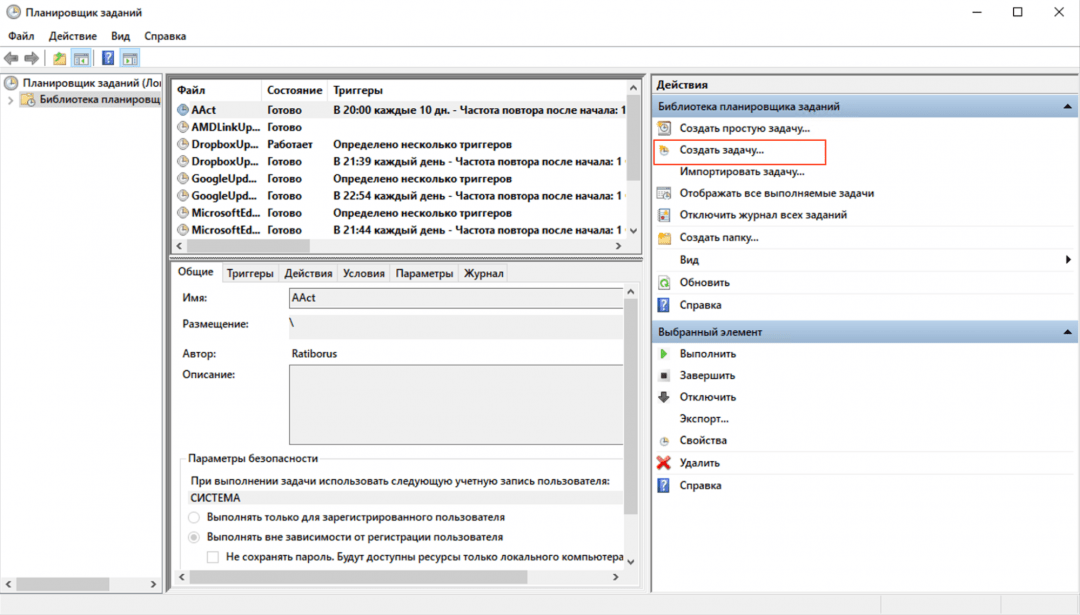Select Выполнять вне зависимости от регистрации radio
Screen dimensions: 1080x615
194,537
